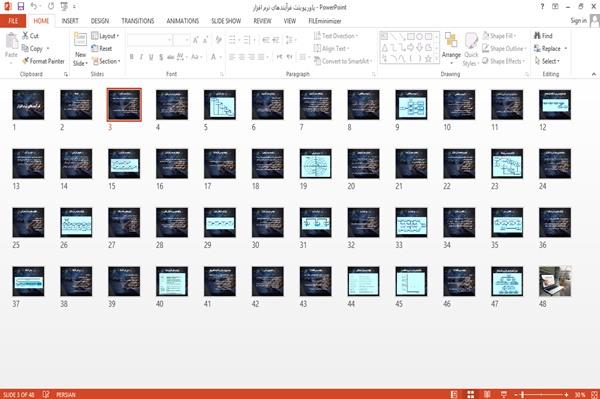Switch to the INSERT tab

click(70, 21)
